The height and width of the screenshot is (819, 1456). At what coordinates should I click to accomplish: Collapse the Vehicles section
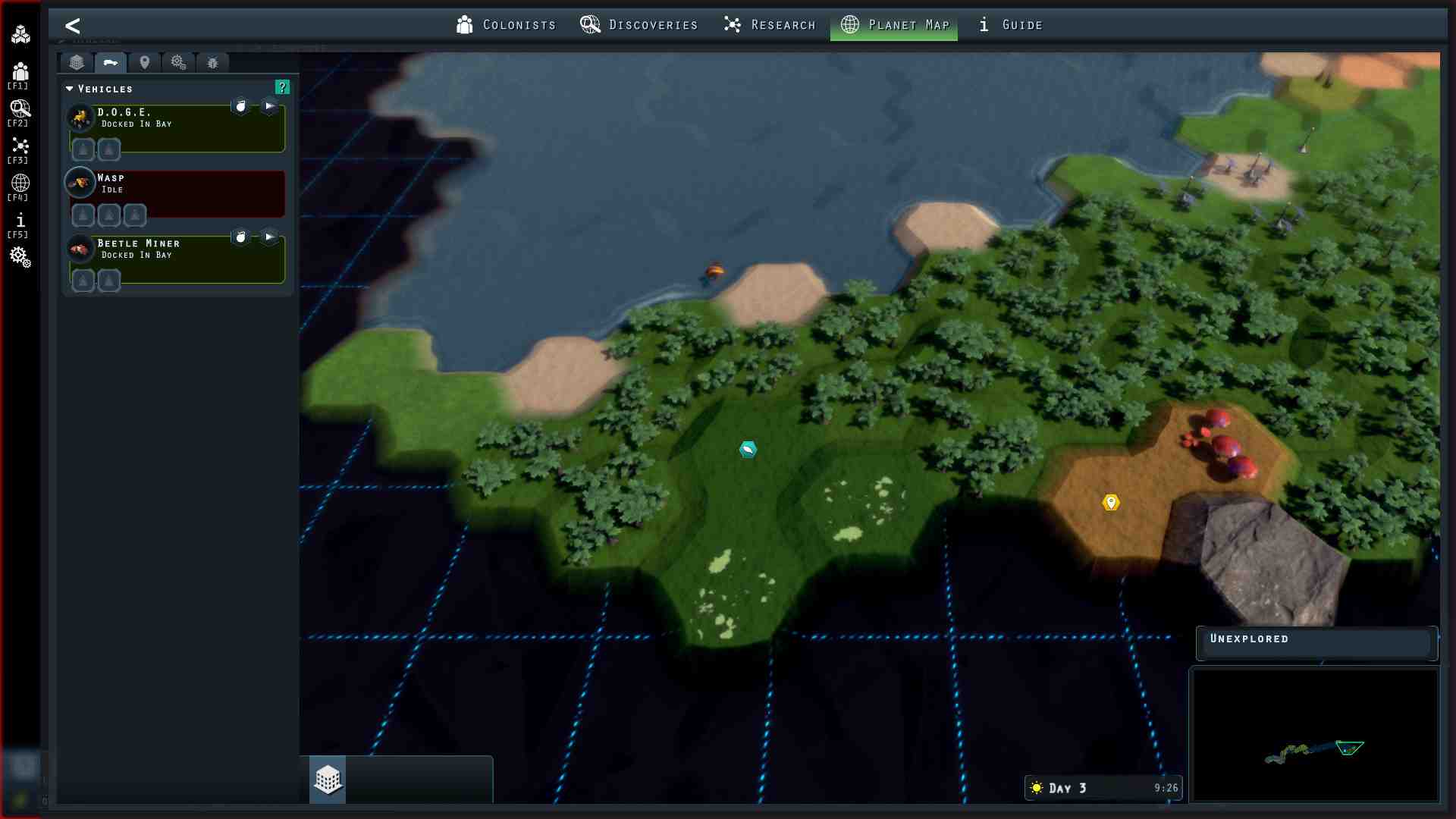tap(70, 89)
